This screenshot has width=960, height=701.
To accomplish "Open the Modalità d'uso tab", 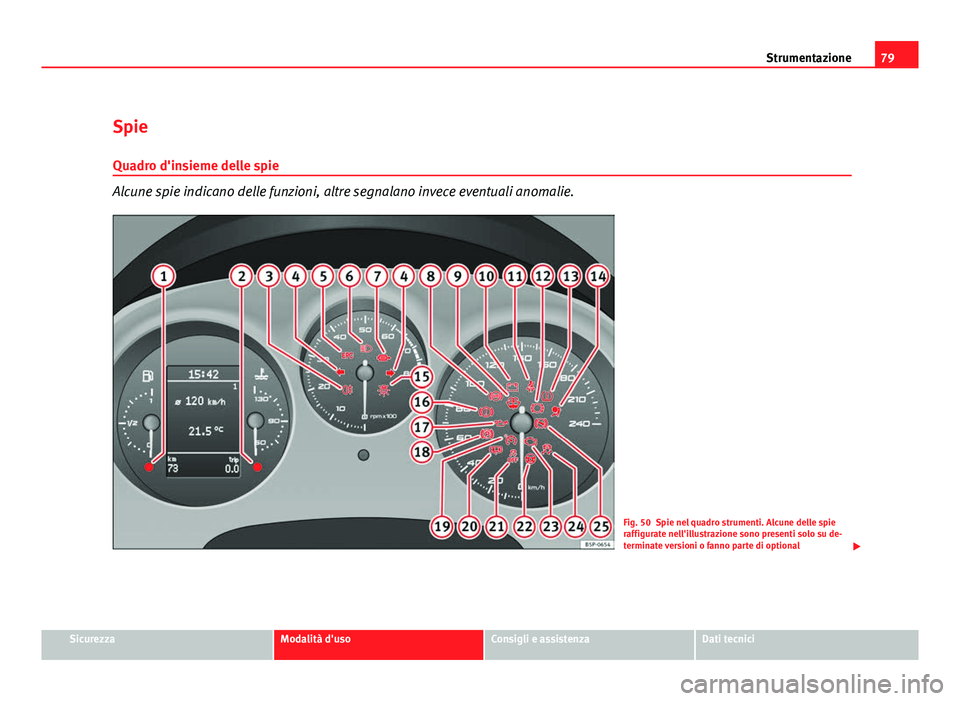I will point(378,645).
